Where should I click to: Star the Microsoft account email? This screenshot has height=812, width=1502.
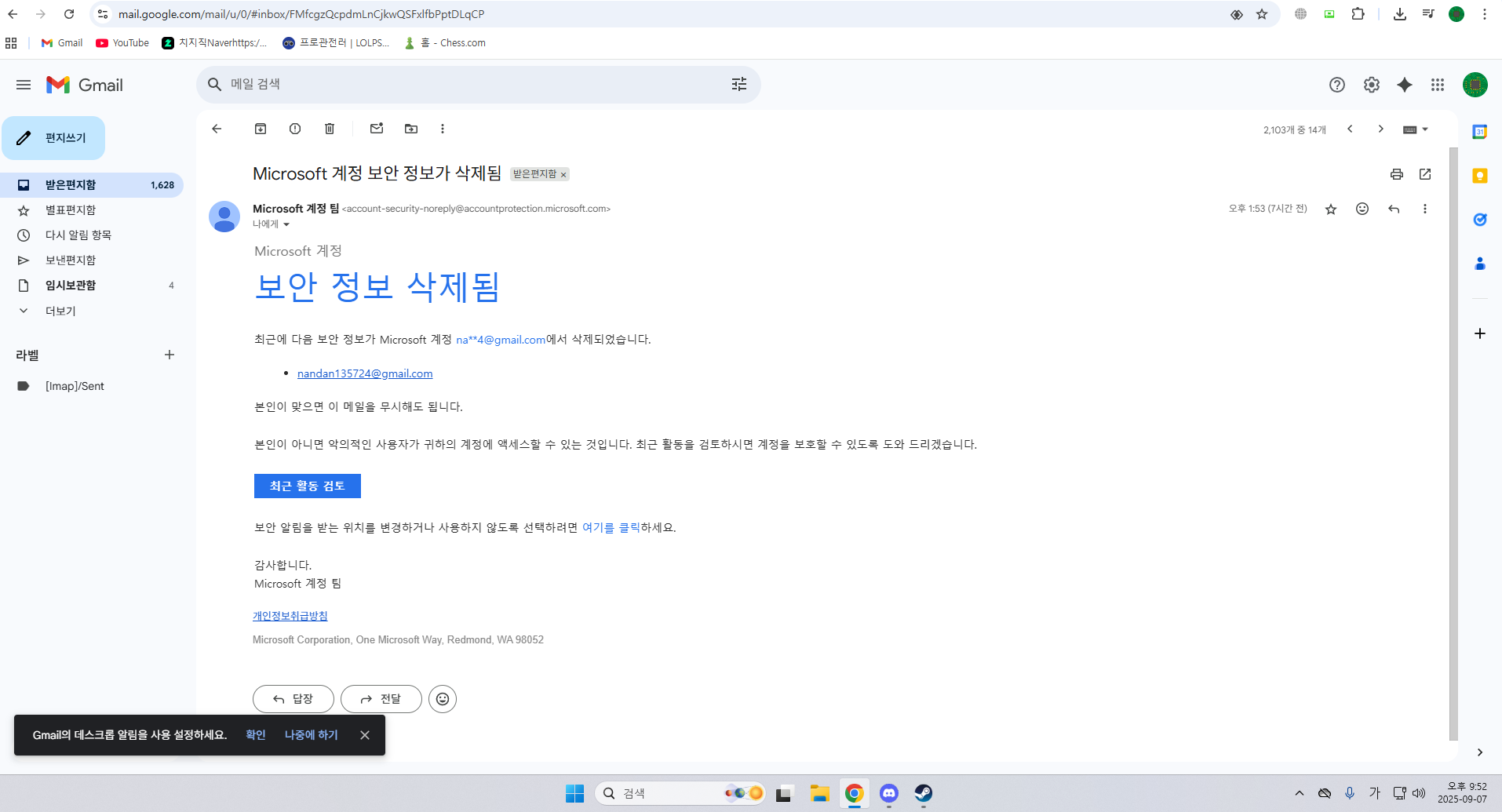(x=1331, y=209)
